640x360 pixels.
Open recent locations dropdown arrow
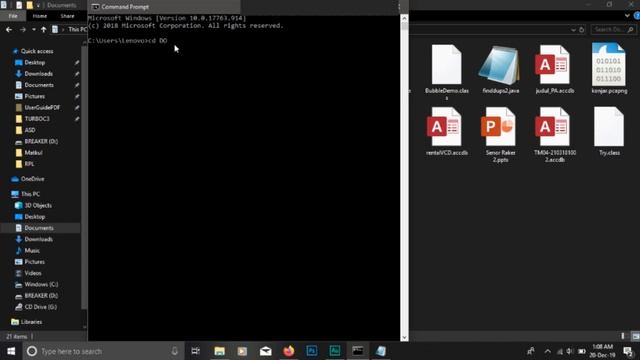(33, 29)
